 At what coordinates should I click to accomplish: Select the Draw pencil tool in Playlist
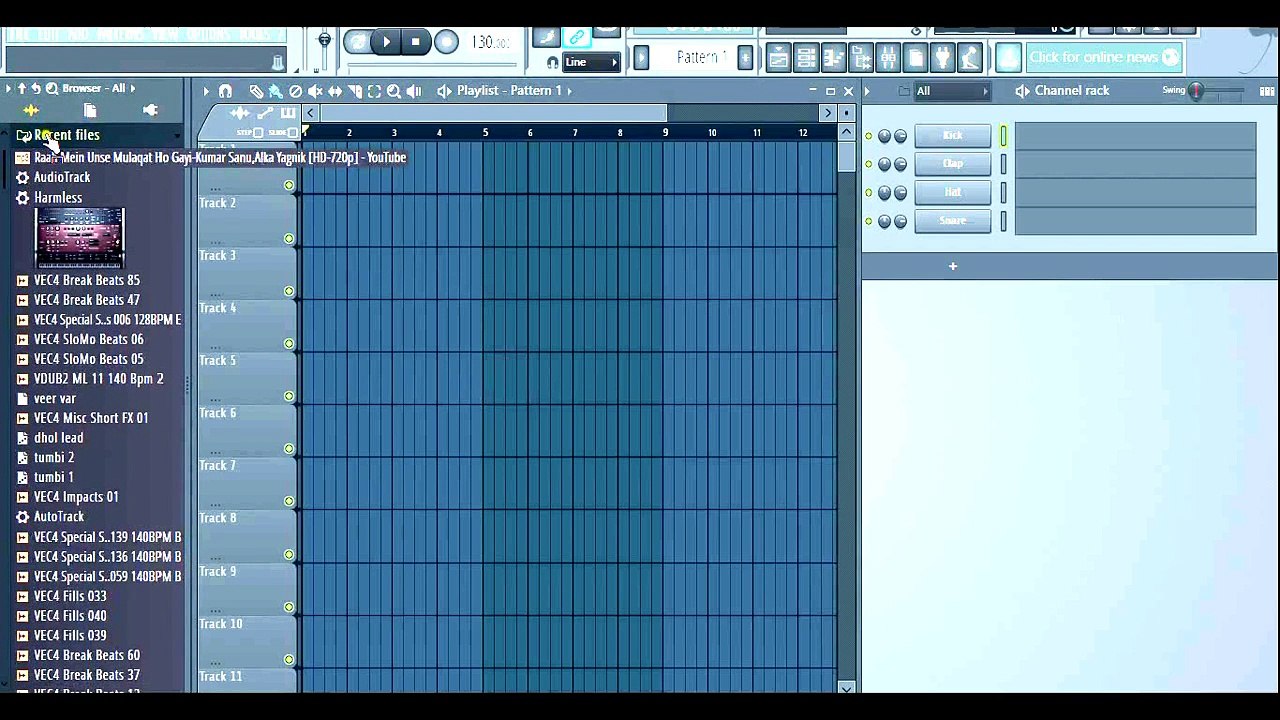tap(256, 91)
